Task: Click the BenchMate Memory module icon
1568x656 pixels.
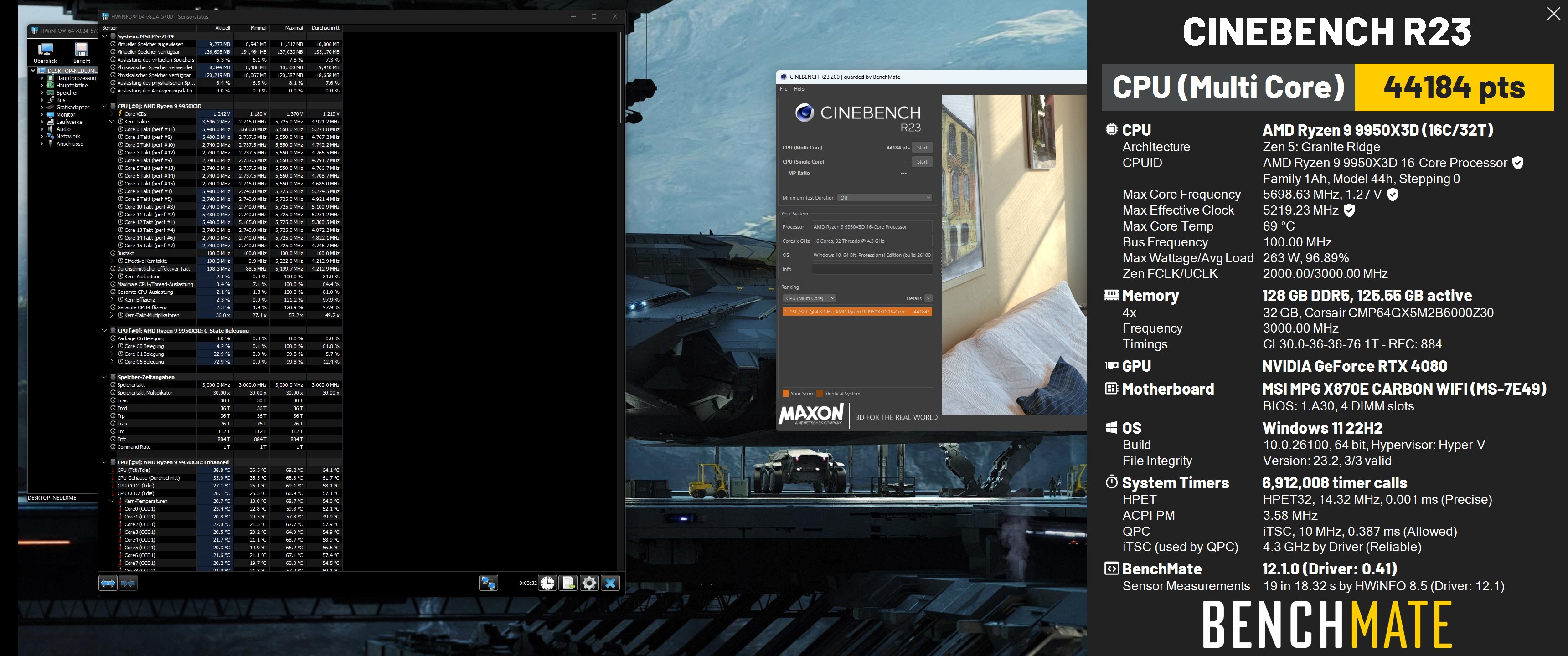Action: (x=1111, y=295)
